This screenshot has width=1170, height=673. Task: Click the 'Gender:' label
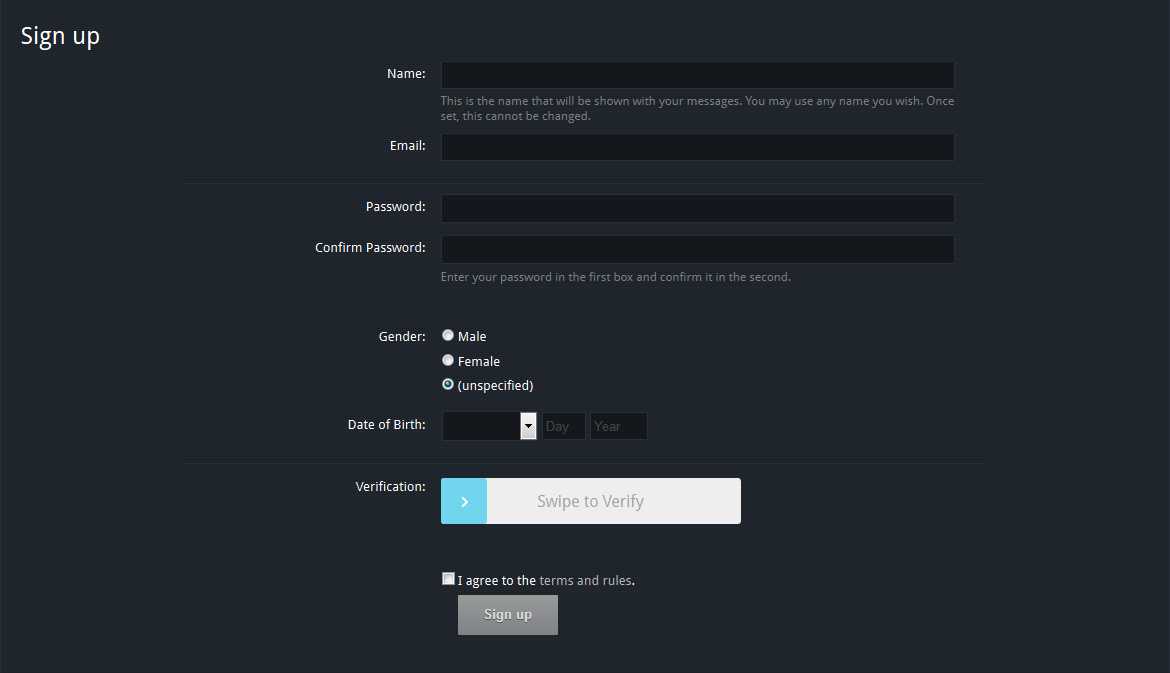point(401,336)
